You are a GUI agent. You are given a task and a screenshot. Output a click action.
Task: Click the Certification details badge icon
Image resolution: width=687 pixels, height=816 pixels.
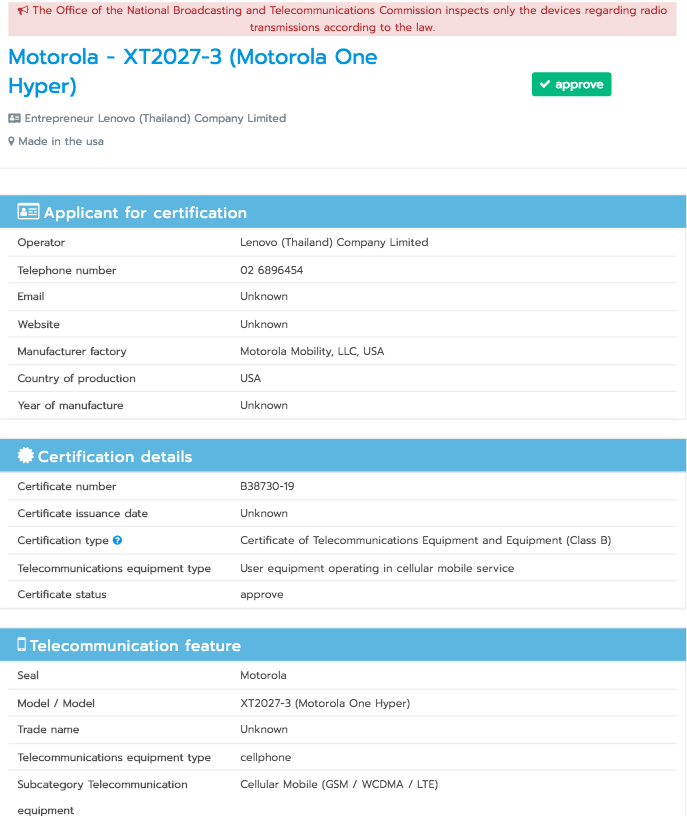[x=26, y=455]
